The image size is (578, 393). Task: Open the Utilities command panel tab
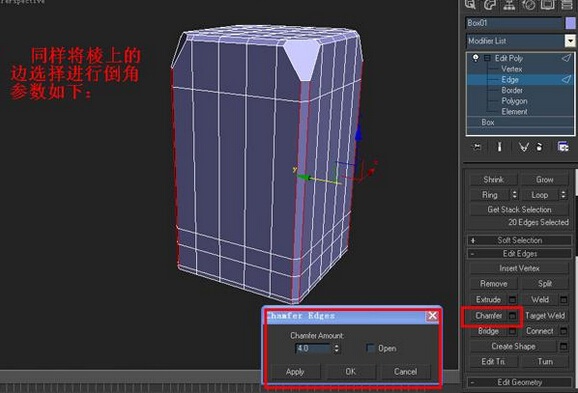pos(567,5)
